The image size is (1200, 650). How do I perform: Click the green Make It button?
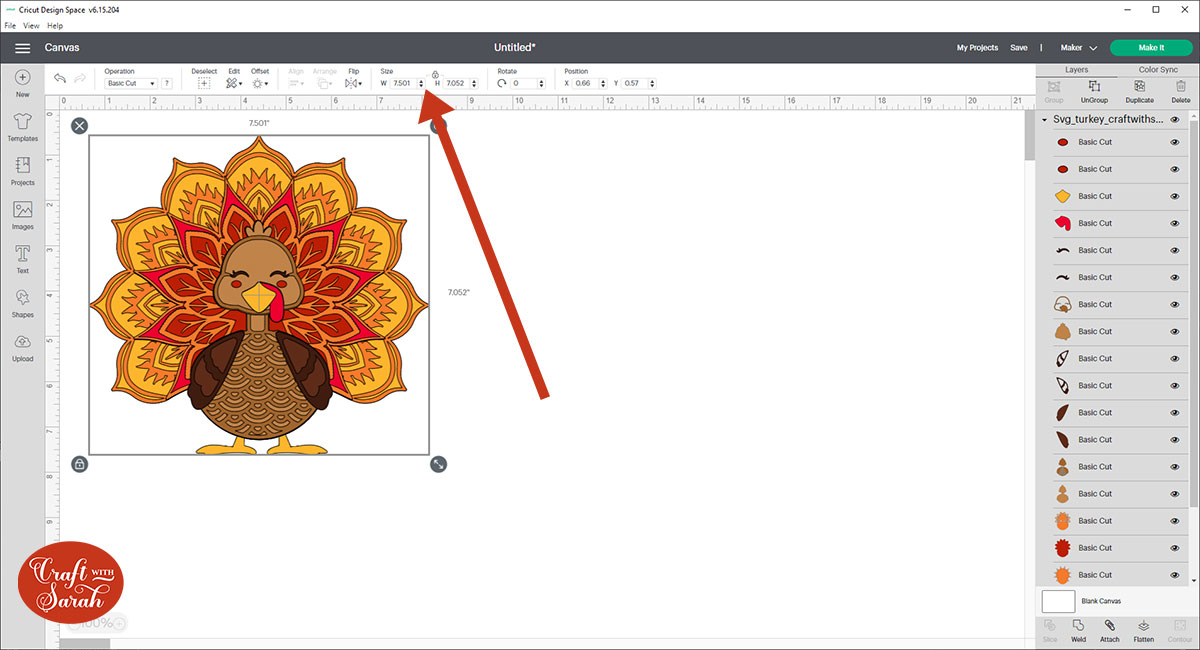[x=1150, y=48]
